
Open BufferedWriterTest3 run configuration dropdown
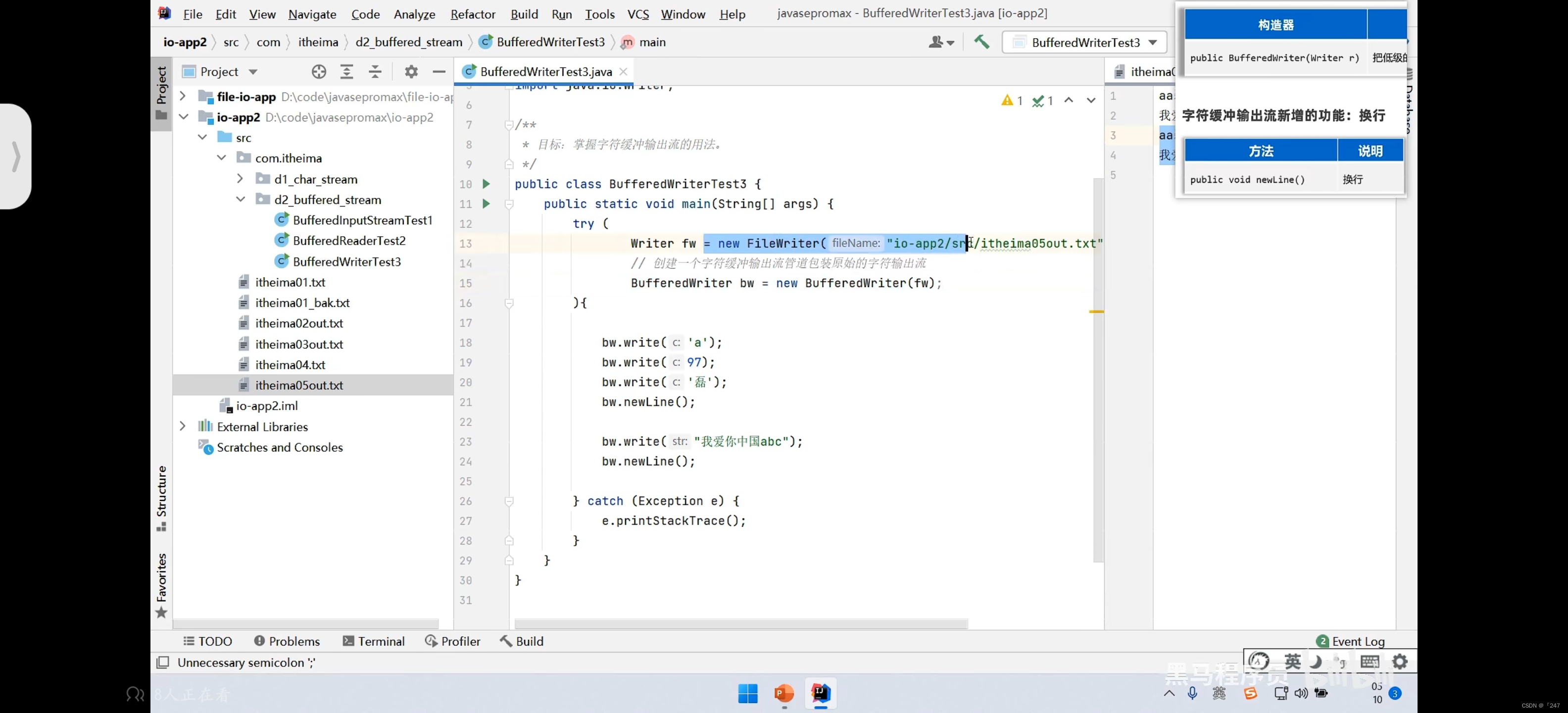tap(1084, 43)
